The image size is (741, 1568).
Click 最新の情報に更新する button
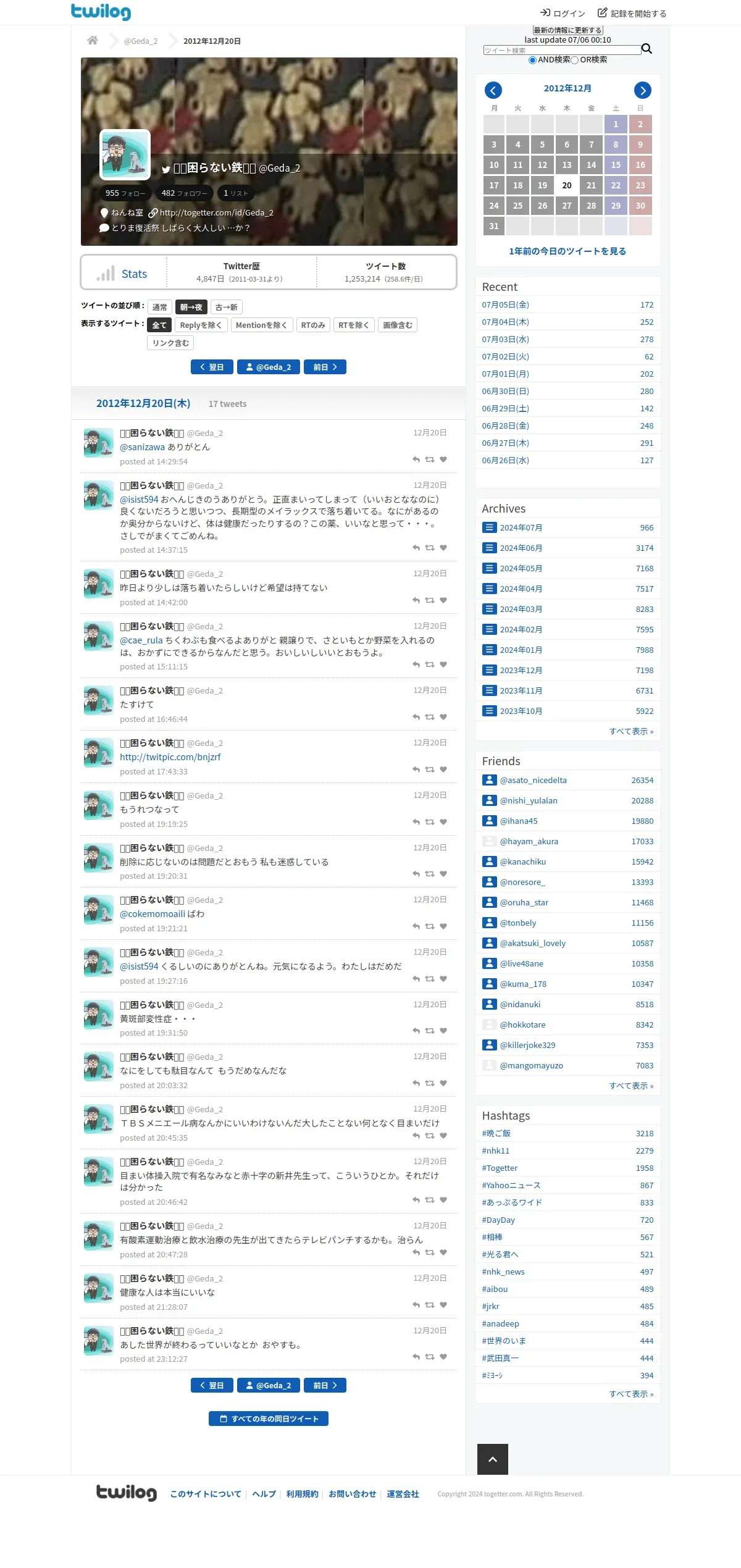(567, 30)
